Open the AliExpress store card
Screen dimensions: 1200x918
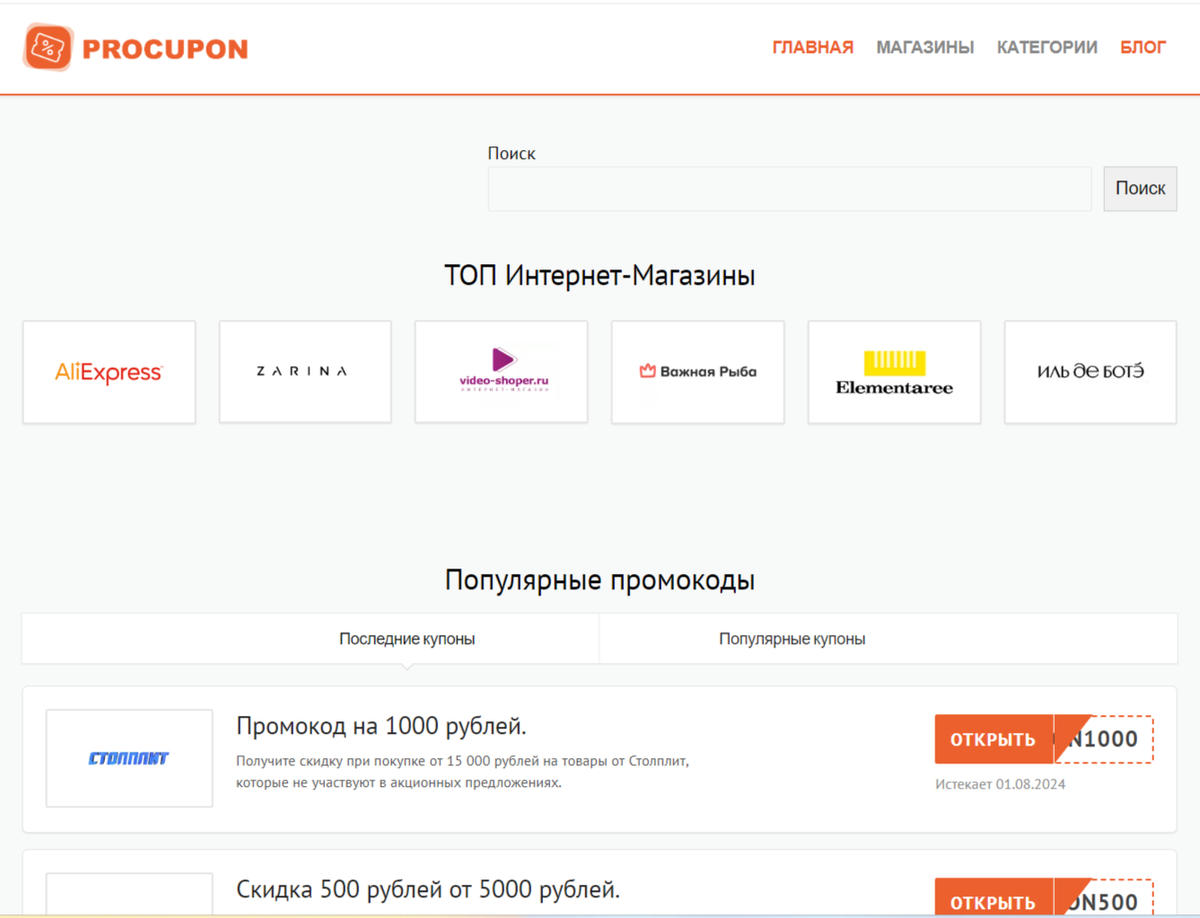(x=109, y=372)
